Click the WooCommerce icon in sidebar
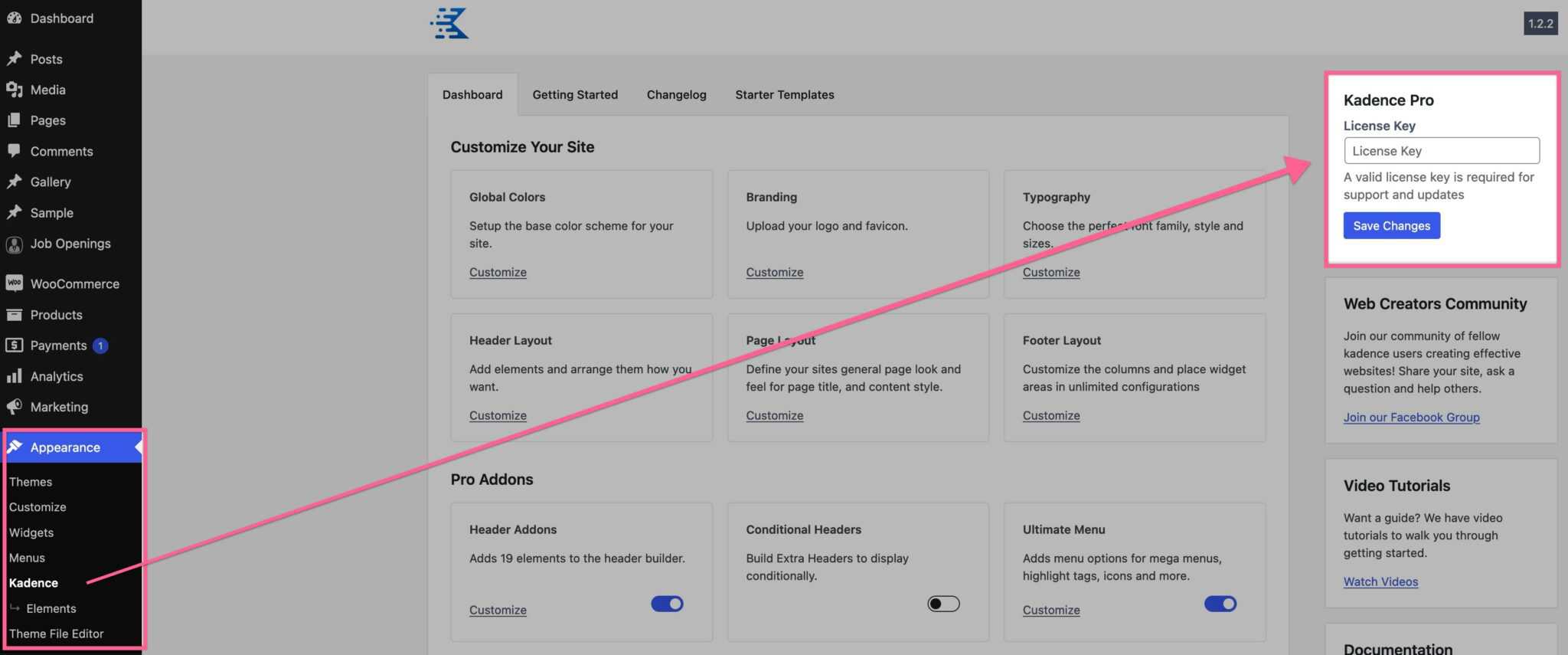The height and width of the screenshot is (655, 1568). click(x=14, y=283)
